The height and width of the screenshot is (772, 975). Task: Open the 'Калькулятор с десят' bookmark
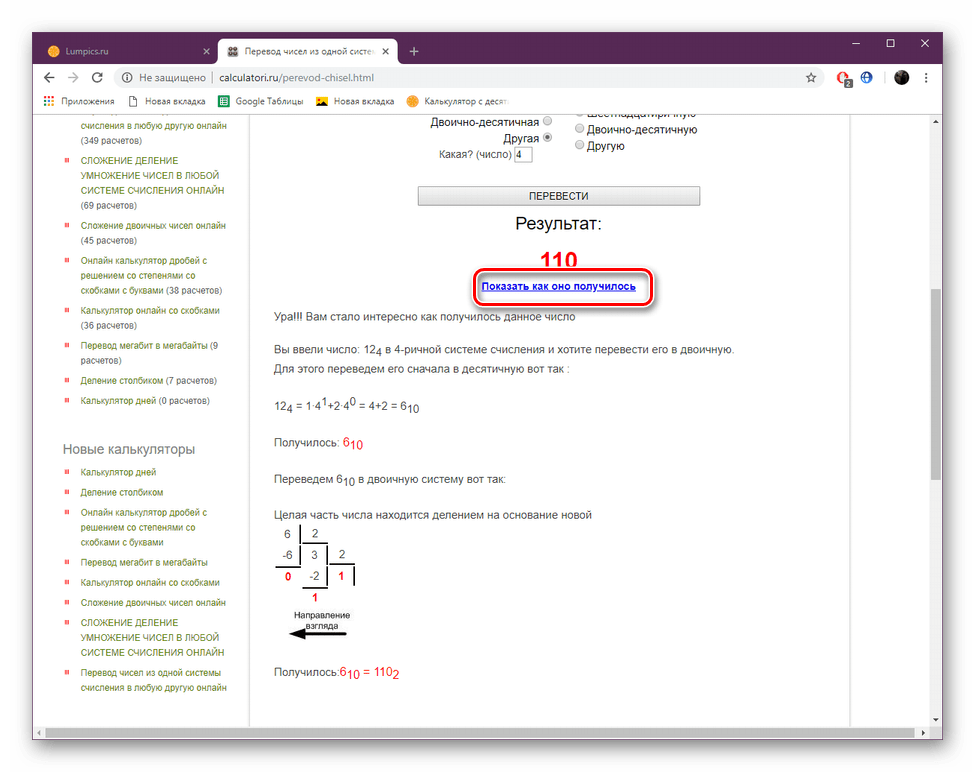tap(458, 101)
